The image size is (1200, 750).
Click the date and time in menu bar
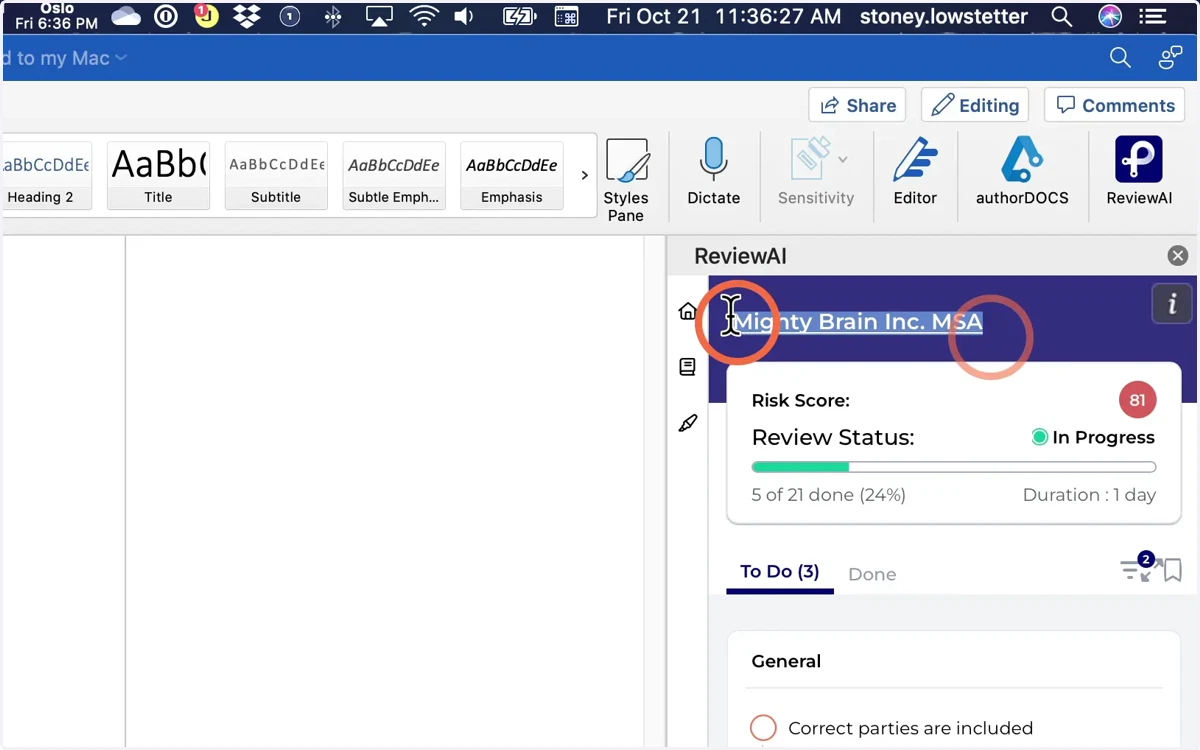tap(724, 17)
